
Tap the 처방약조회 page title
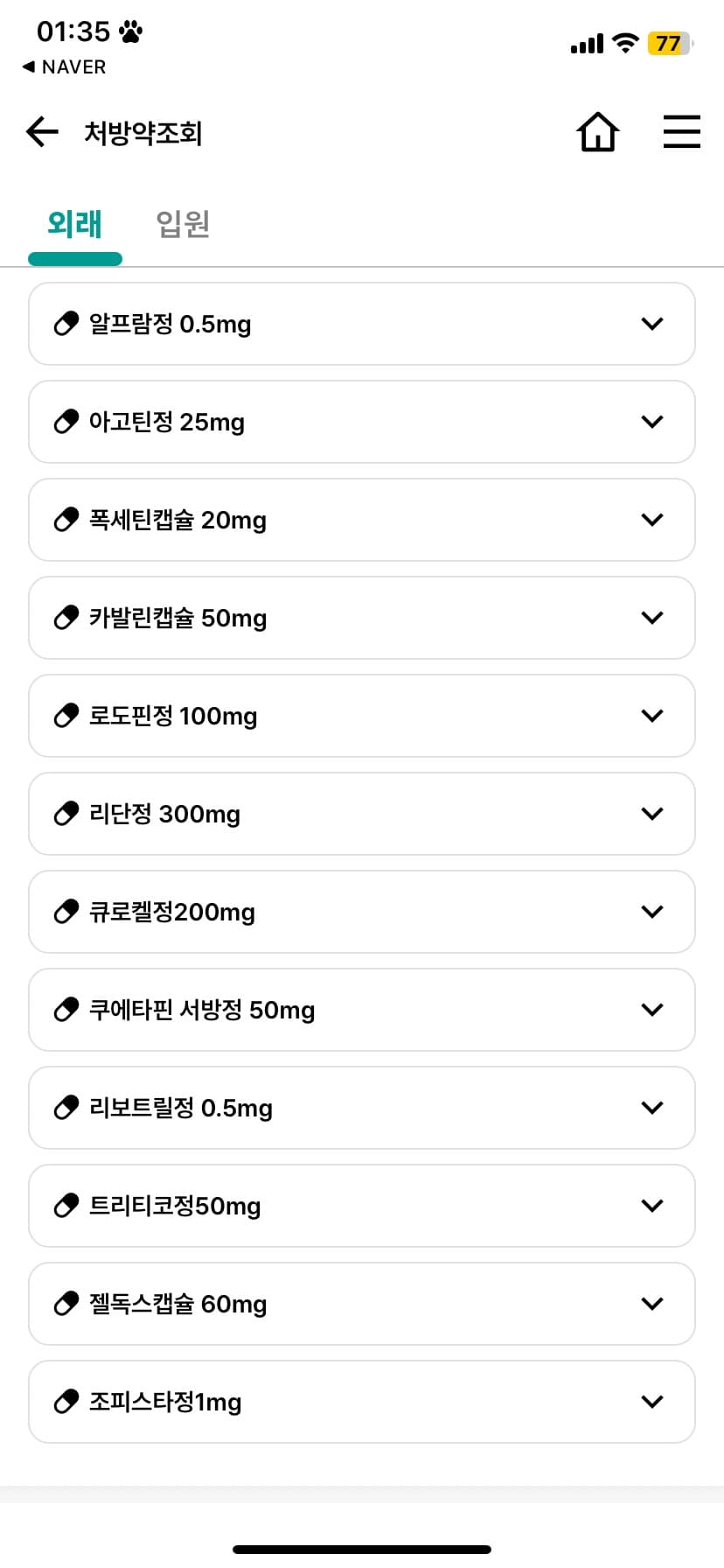coord(143,134)
